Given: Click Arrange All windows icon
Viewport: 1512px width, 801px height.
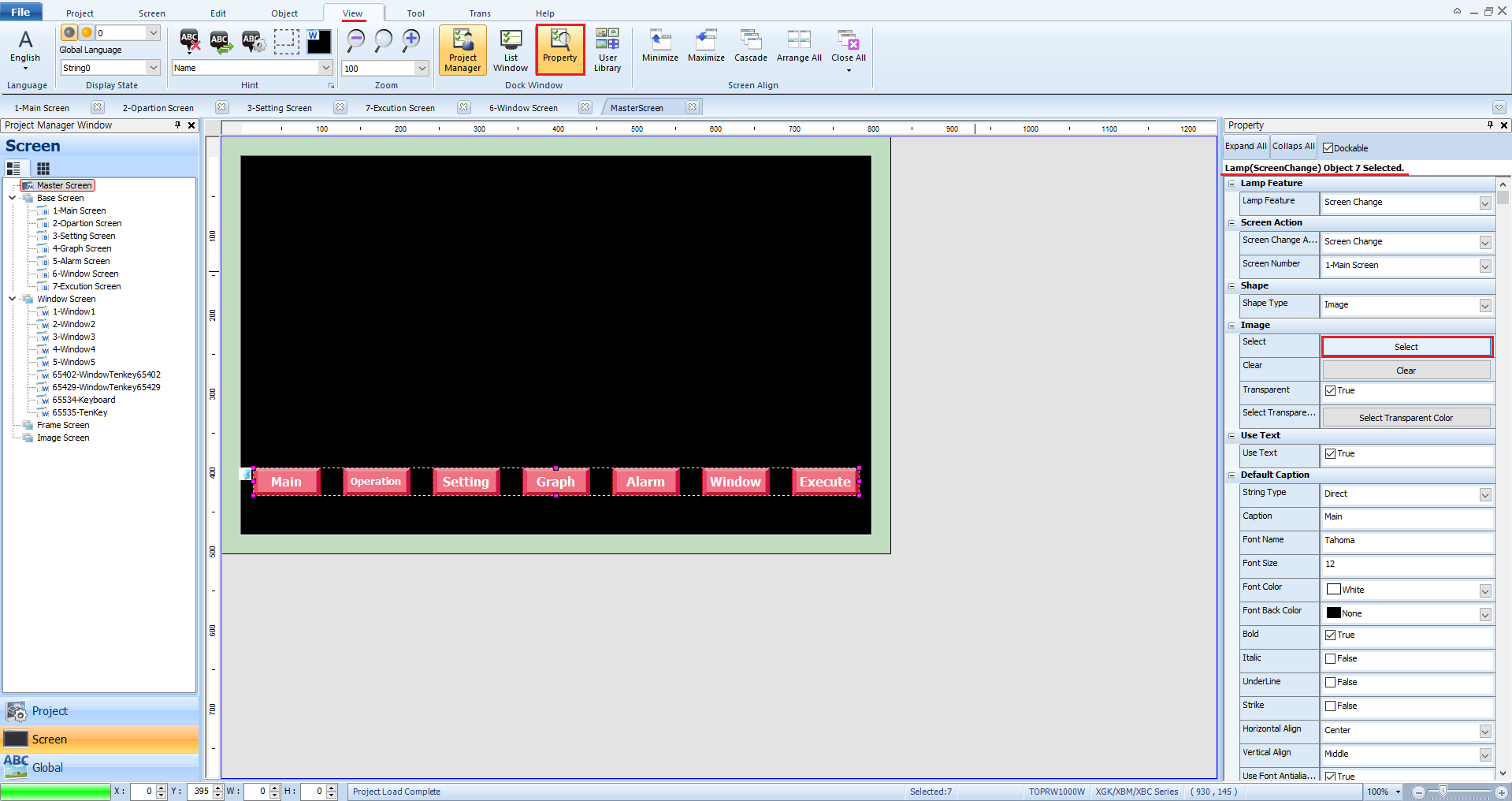Looking at the screenshot, I should pos(799,46).
